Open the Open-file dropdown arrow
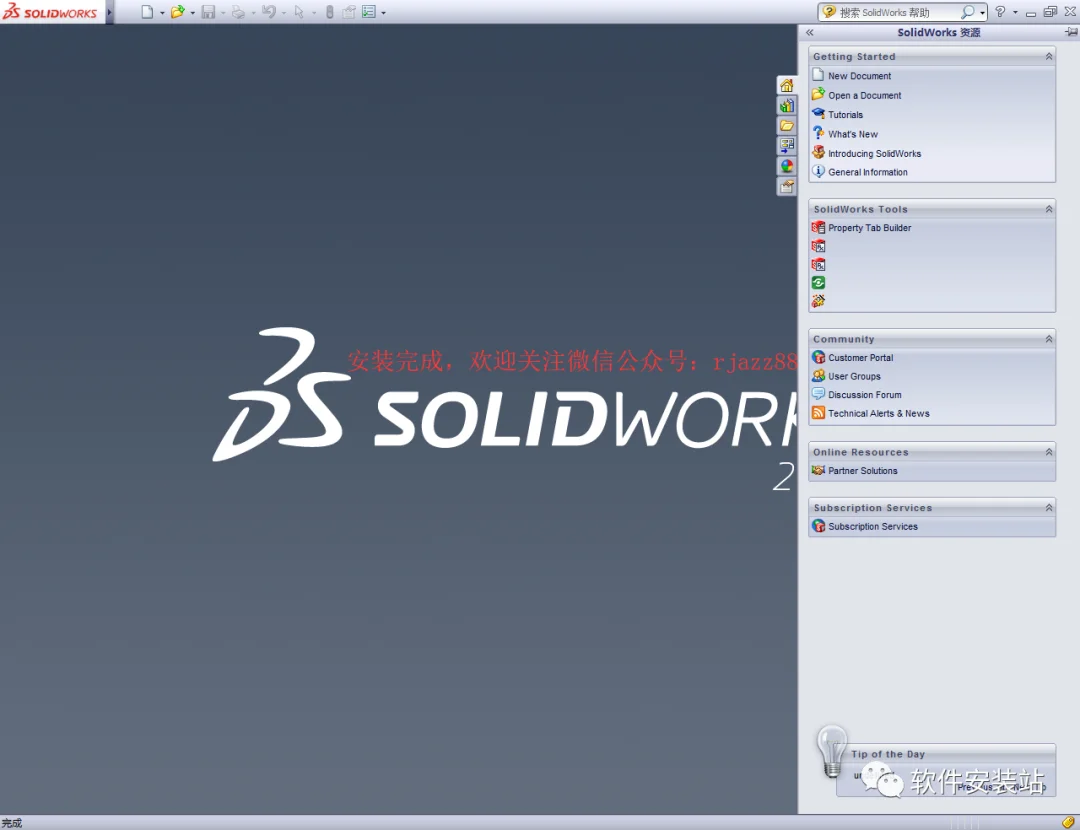 pos(192,12)
